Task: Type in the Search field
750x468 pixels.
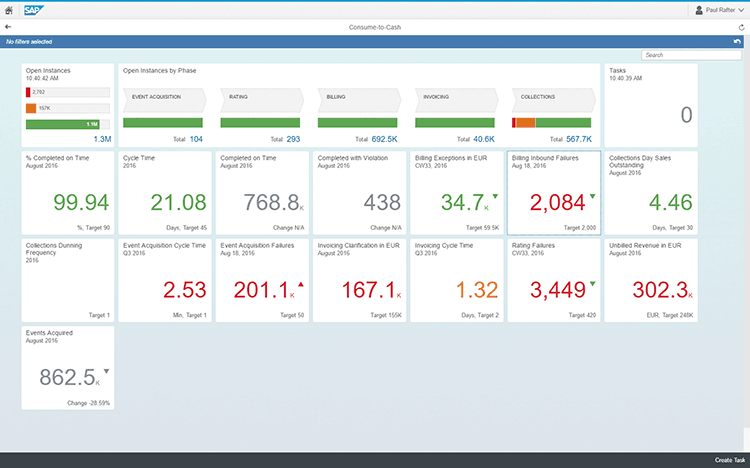Action: pos(686,55)
